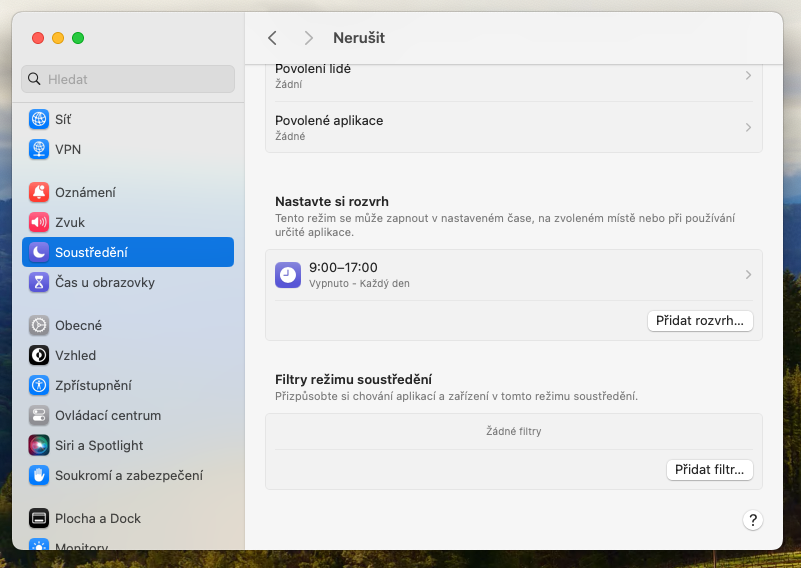Expand the Povolené aplikace row chevron
Screen dimensions: 801x568
[x=748, y=127]
